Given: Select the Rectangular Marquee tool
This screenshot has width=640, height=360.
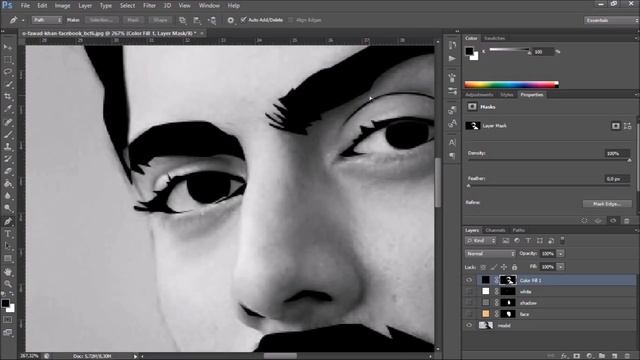Looking at the screenshot, I should (x=8, y=60).
